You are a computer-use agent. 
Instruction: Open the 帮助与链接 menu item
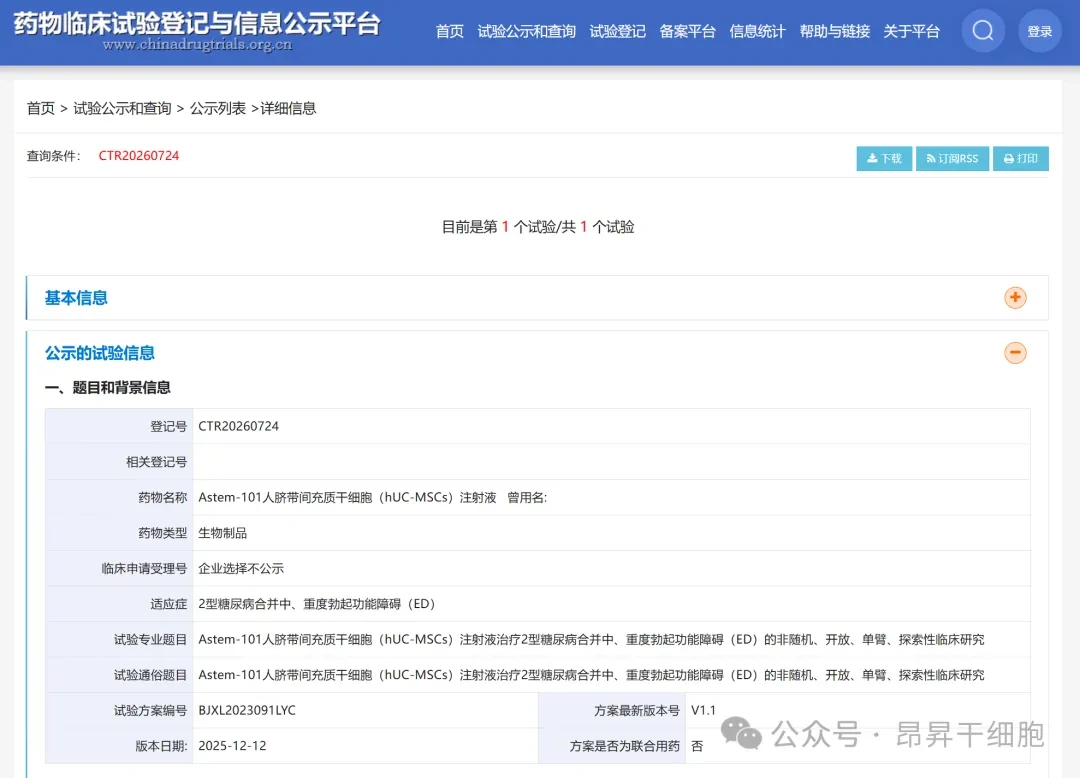(x=834, y=32)
